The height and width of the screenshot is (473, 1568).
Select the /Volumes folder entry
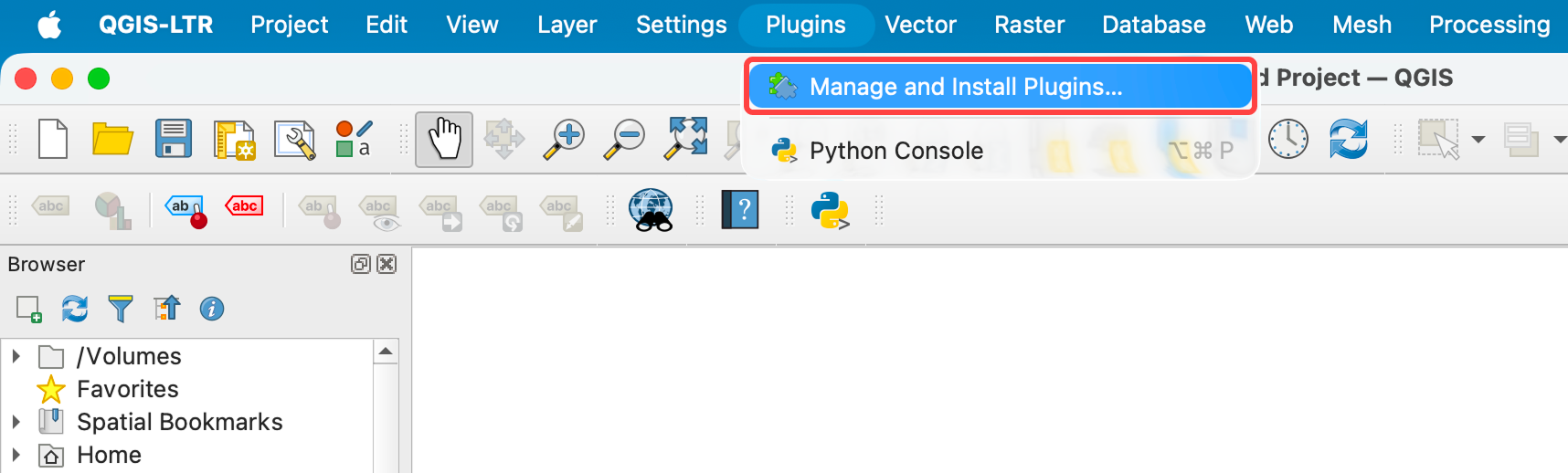pos(129,356)
